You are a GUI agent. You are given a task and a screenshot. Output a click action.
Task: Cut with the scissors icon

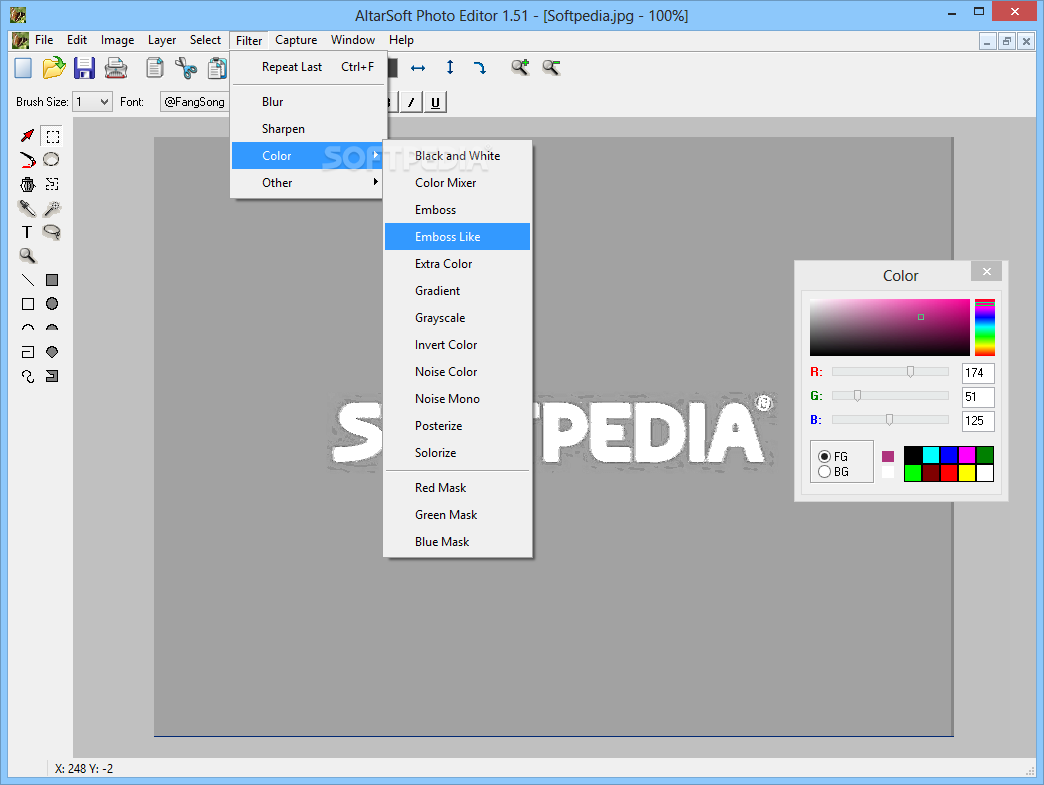tap(186, 68)
